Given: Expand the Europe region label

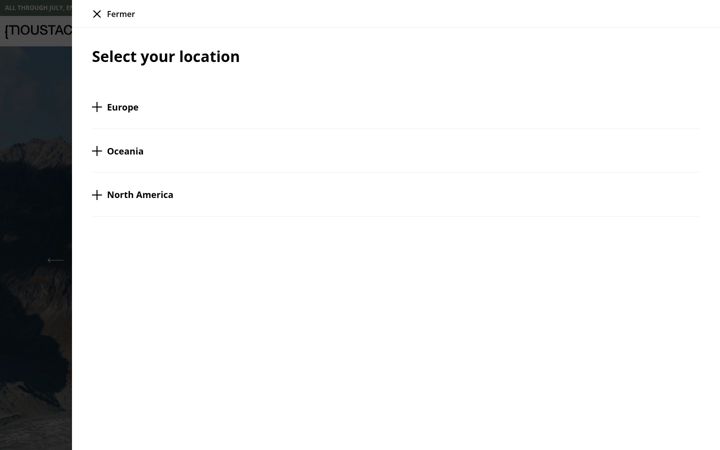Looking at the screenshot, I should pos(123,107).
